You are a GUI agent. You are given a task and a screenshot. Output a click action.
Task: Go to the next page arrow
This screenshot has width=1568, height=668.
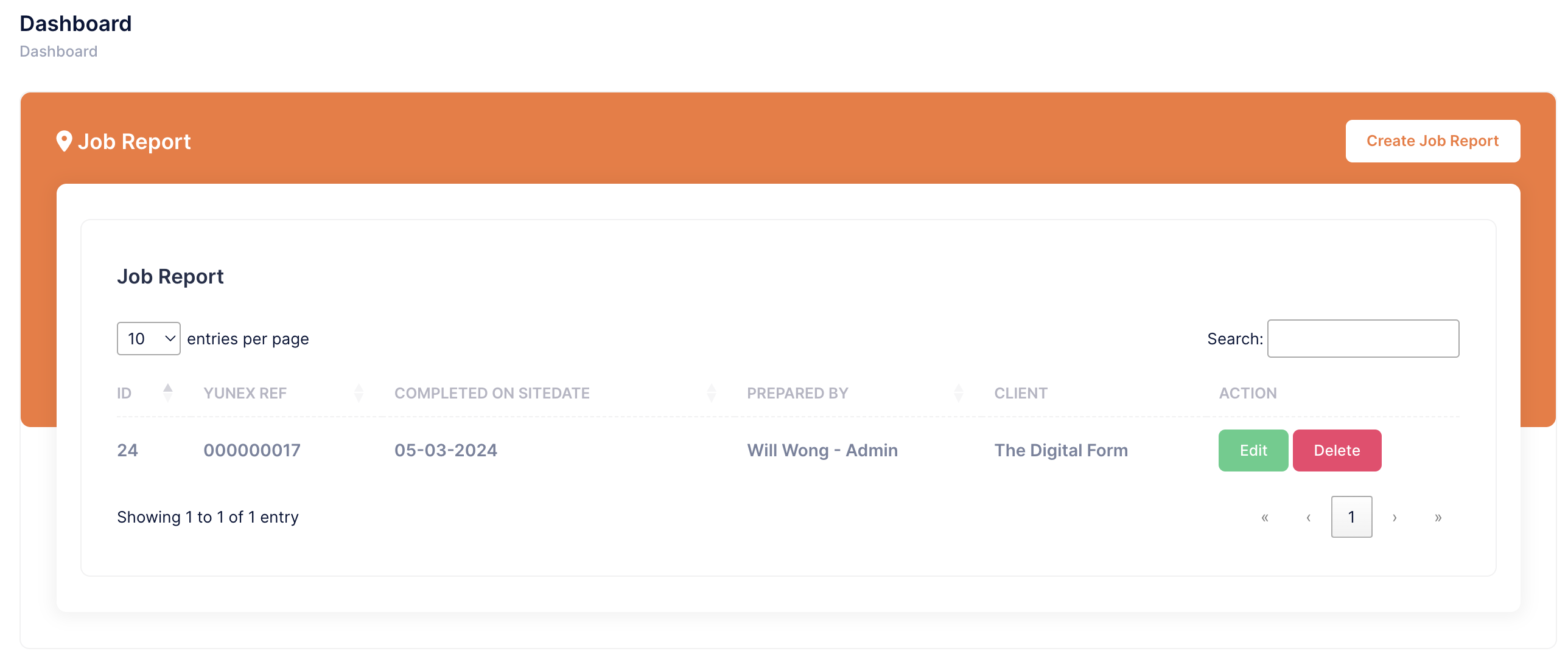[x=1395, y=518]
